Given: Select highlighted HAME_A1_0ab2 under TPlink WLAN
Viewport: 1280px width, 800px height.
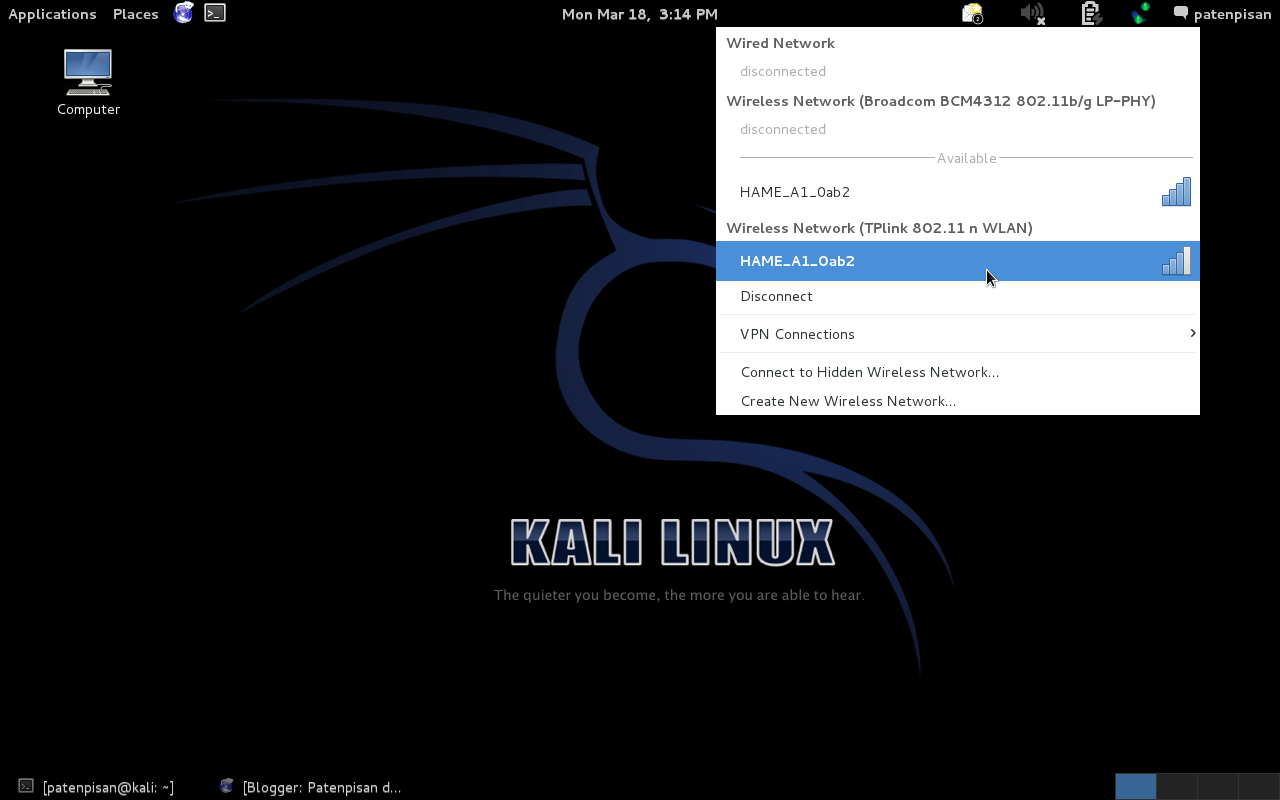Looking at the screenshot, I should pos(958,261).
